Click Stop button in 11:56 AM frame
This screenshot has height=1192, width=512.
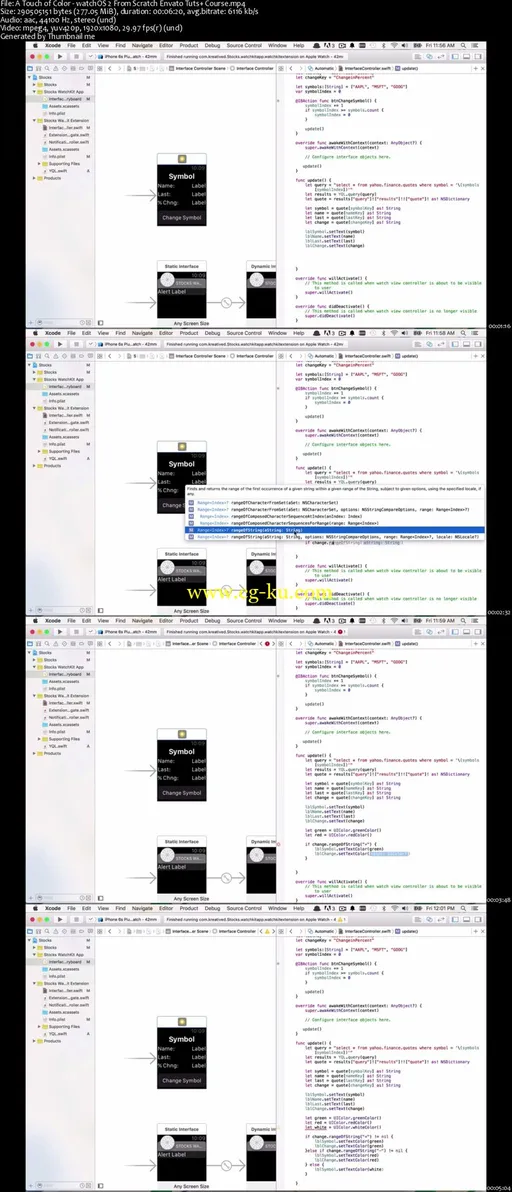(76, 56)
